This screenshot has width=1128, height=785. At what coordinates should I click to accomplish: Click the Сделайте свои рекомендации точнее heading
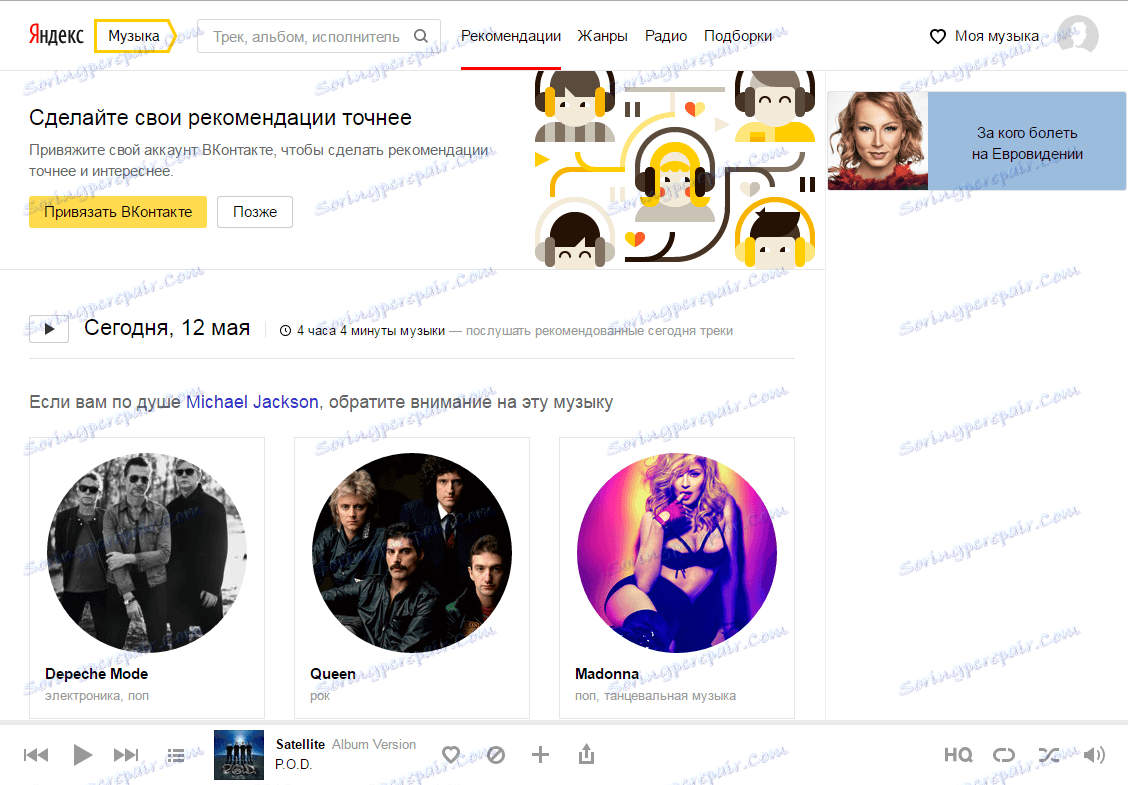click(220, 117)
